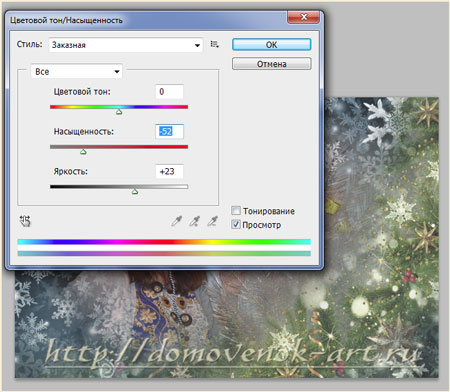Select the add-to-sample eyedropper
The height and width of the screenshot is (392, 450).
click(195, 221)
